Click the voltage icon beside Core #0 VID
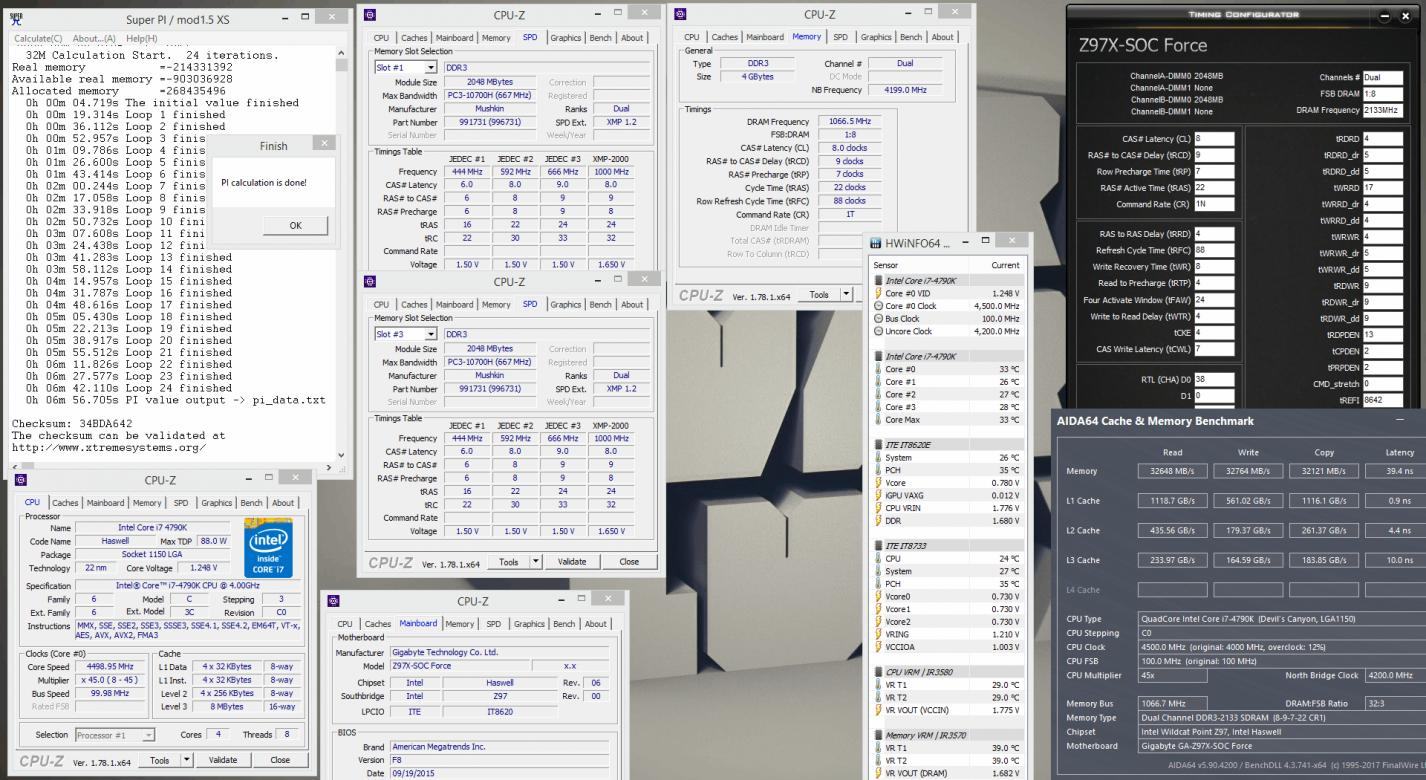 coord(878,294)
